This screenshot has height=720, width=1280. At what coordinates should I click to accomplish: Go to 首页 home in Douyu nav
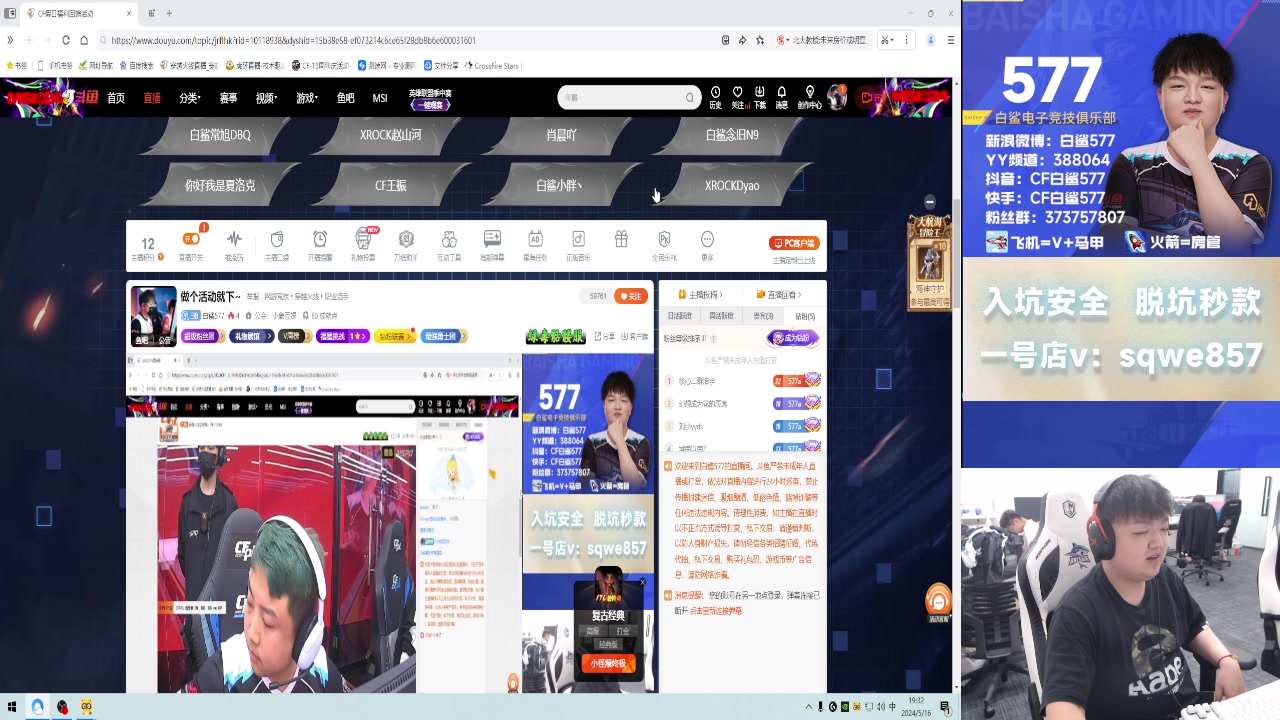coord(116,98)
